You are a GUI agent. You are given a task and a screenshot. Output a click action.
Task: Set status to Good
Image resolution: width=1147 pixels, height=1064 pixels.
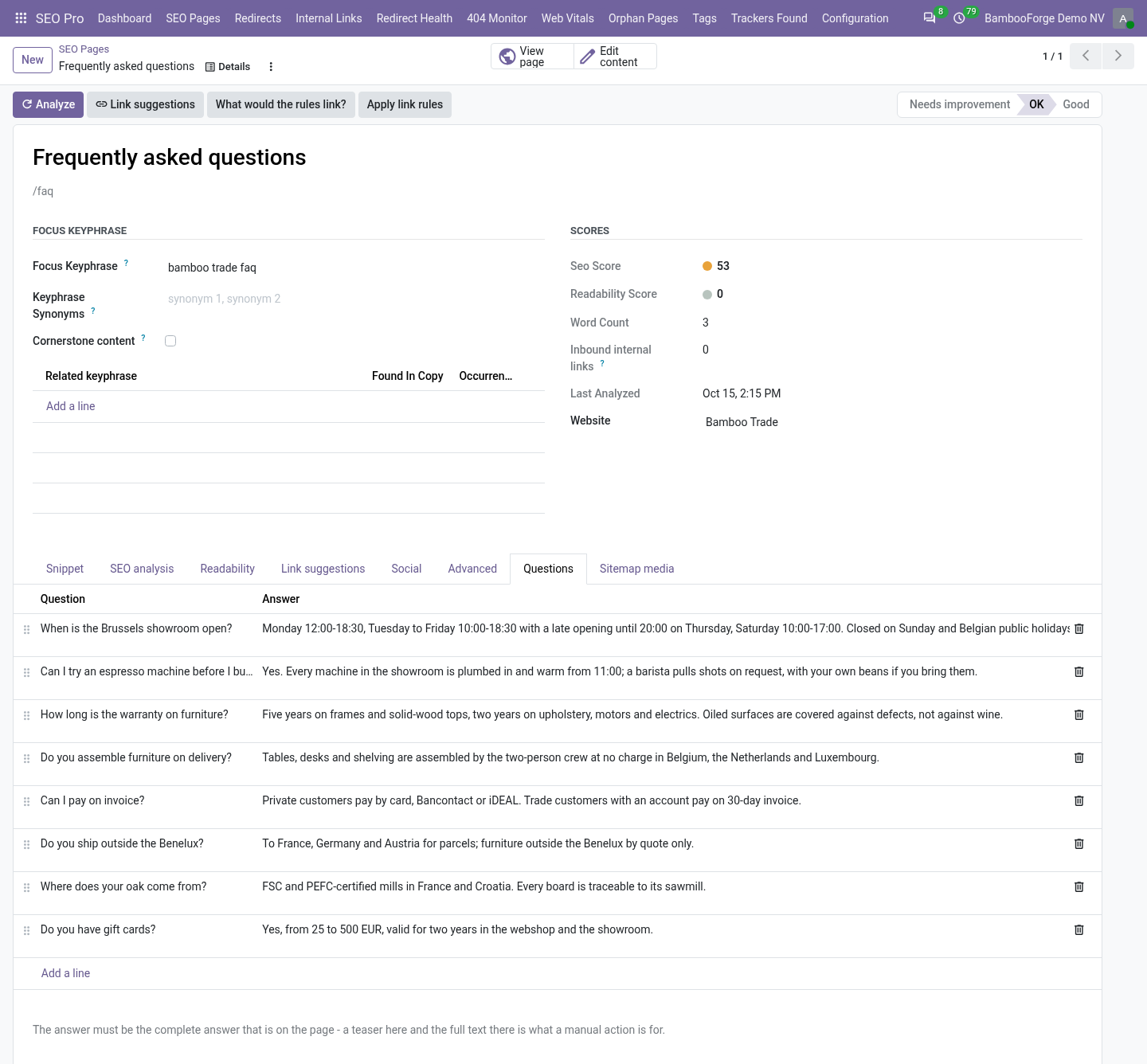[1076, 104]
